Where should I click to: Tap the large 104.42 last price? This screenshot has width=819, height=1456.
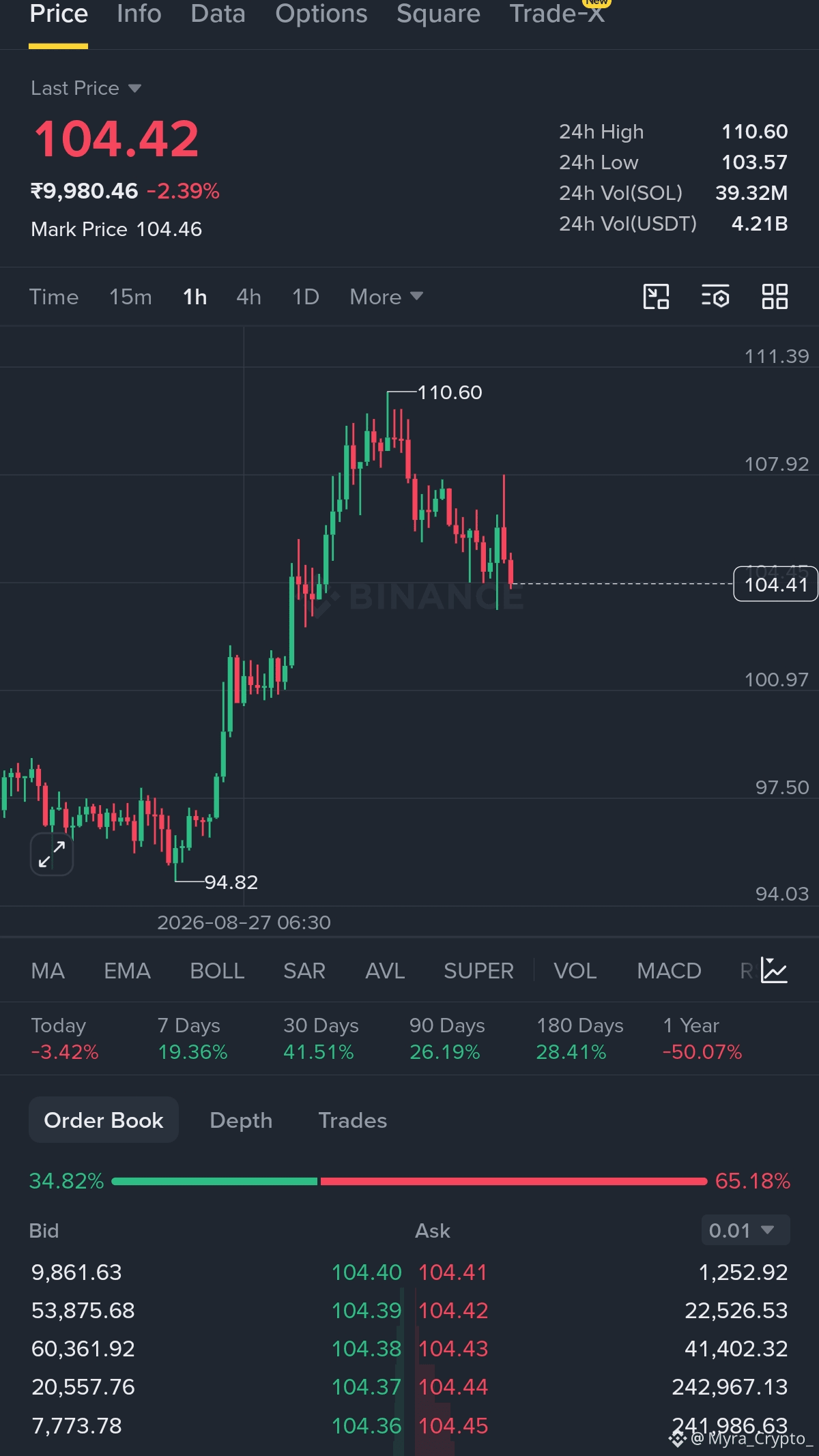pos(117,139)
